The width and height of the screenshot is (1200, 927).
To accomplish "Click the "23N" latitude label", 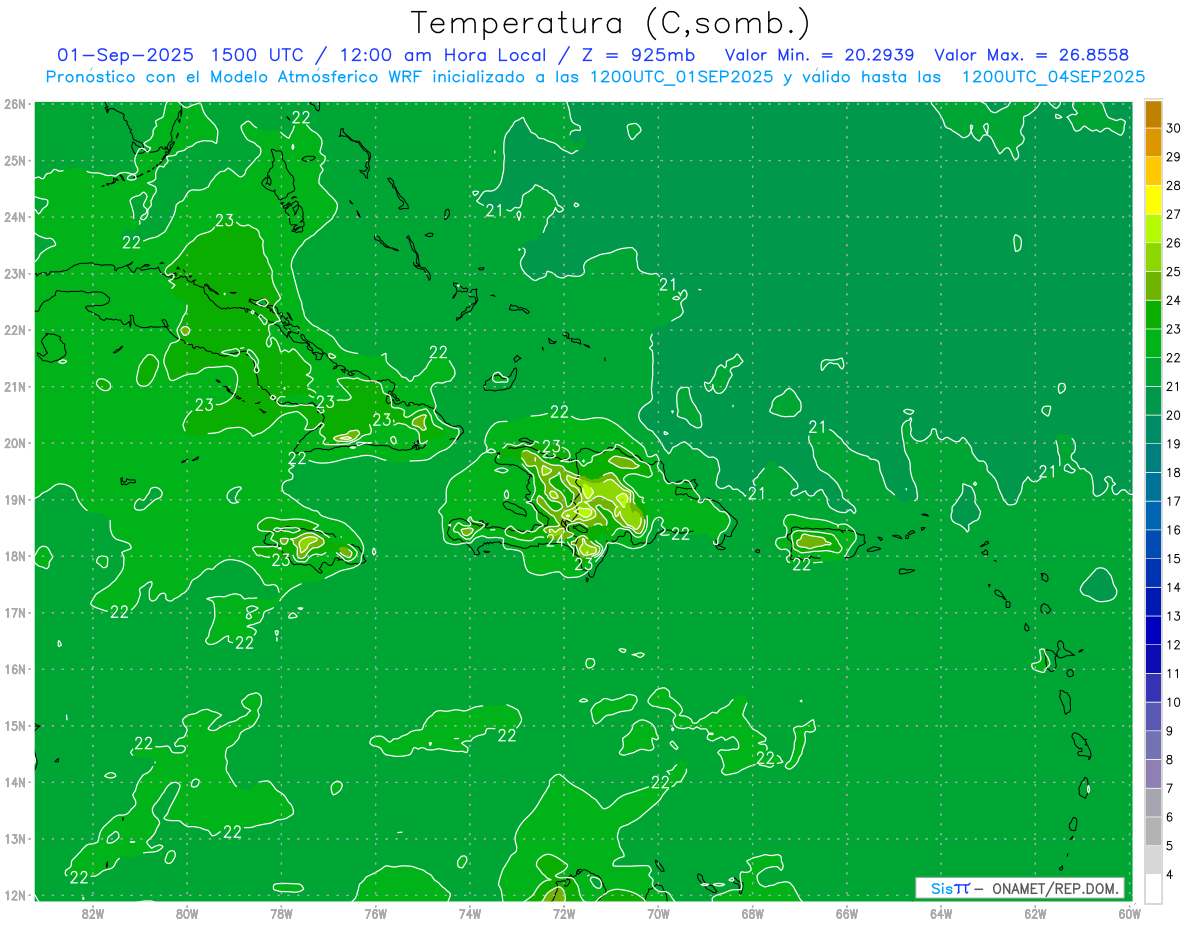I will click(x=15, y=274).
